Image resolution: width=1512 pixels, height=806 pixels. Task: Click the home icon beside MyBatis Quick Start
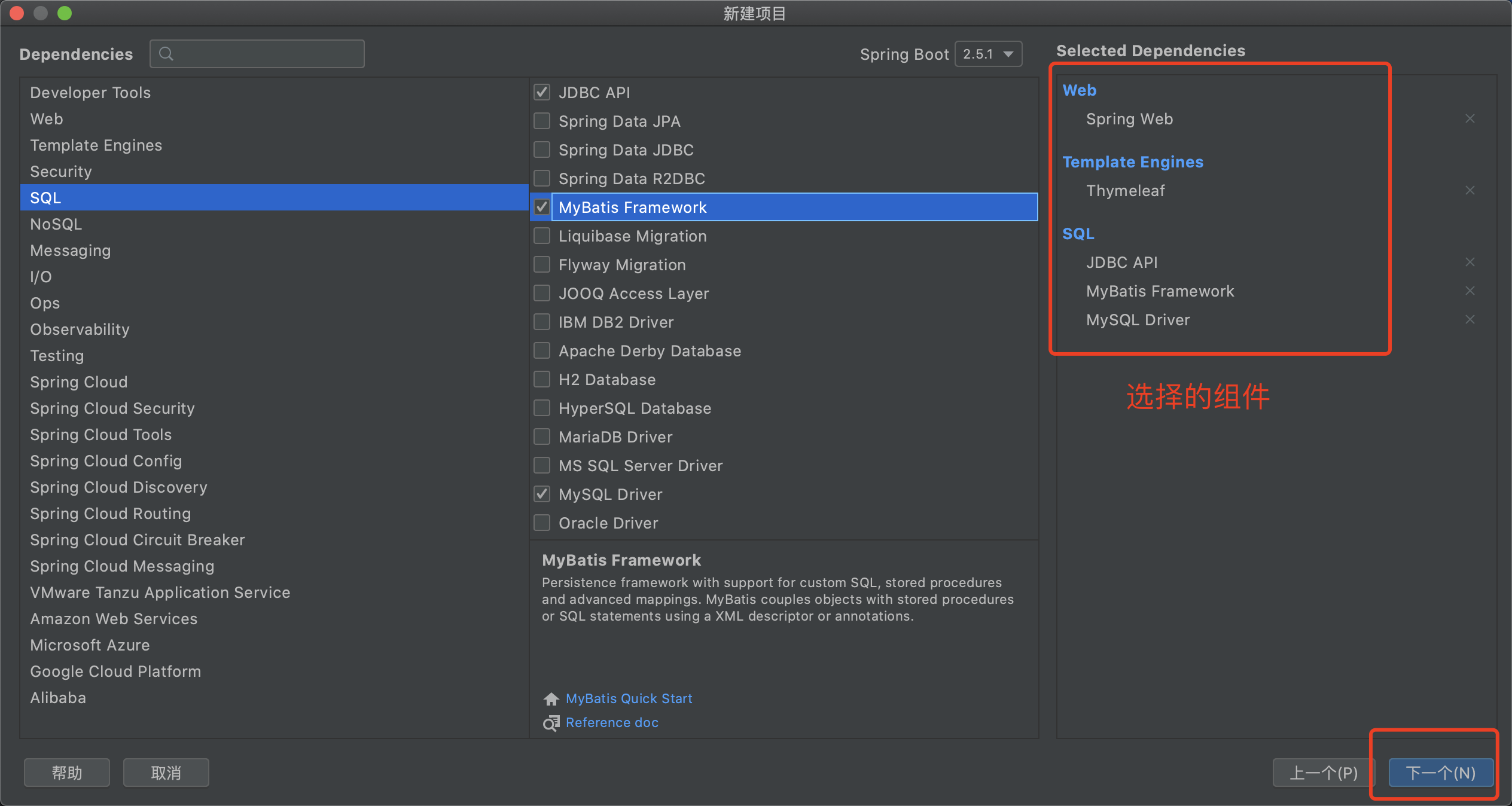(551, 698)
